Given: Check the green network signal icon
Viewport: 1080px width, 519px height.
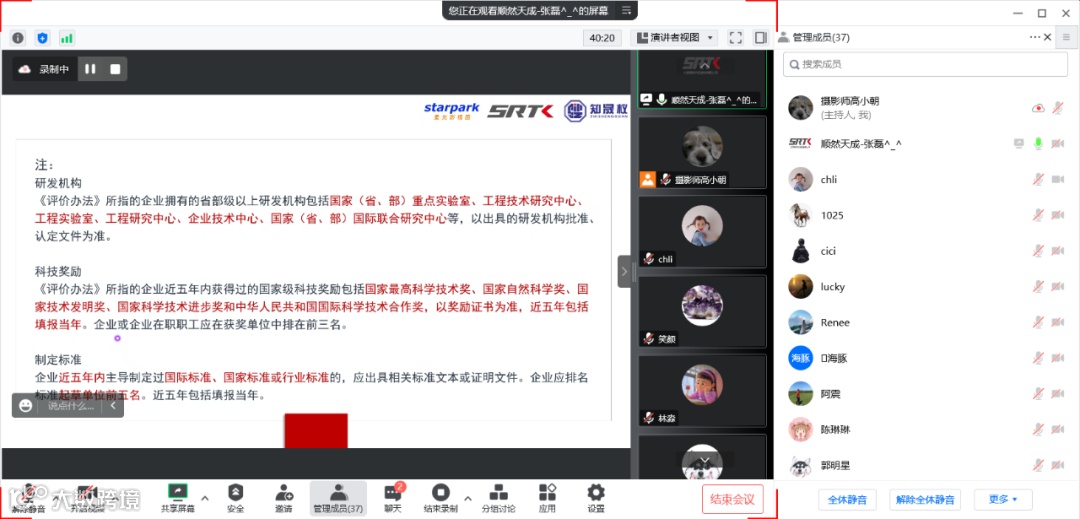Looking at the screenshot, I should tap(66, 38).
